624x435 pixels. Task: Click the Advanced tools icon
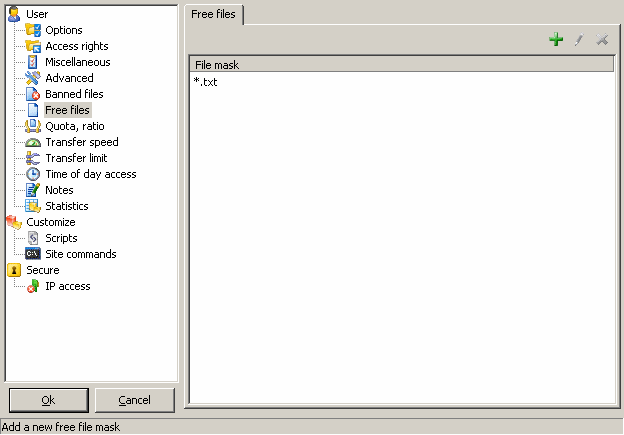(x=33, y=78)
